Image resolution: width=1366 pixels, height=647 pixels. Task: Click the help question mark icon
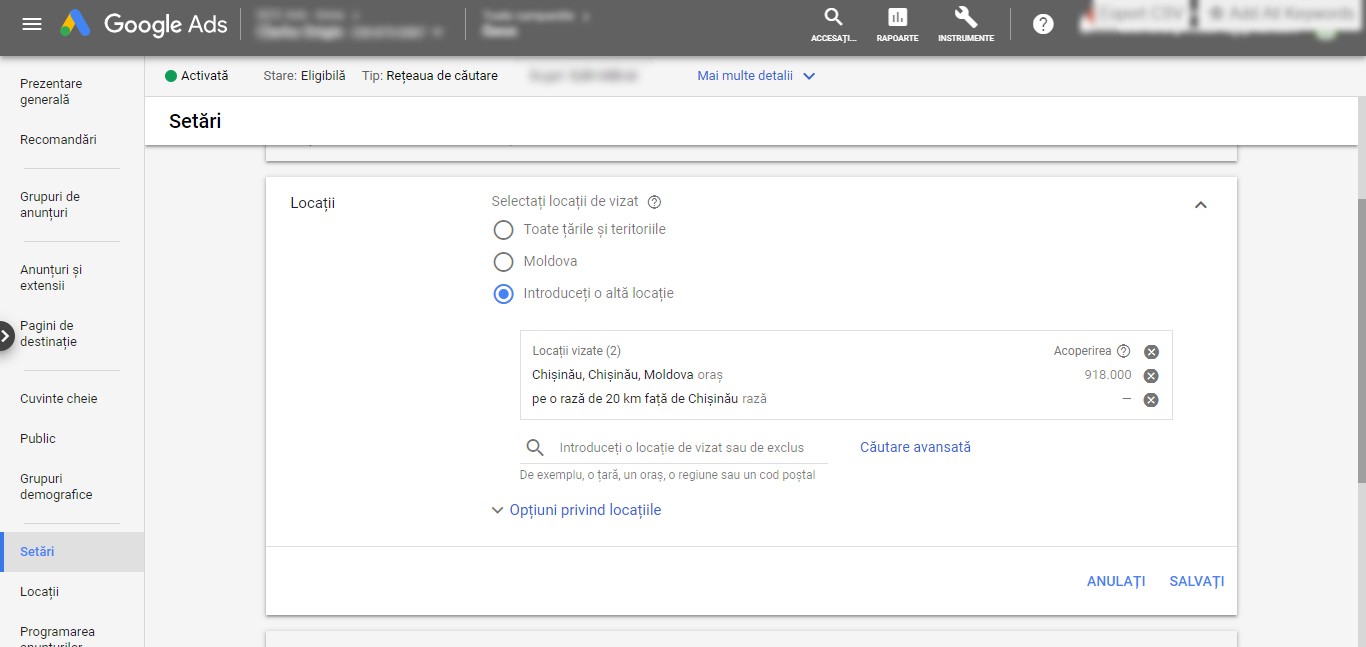[1043, 24]
